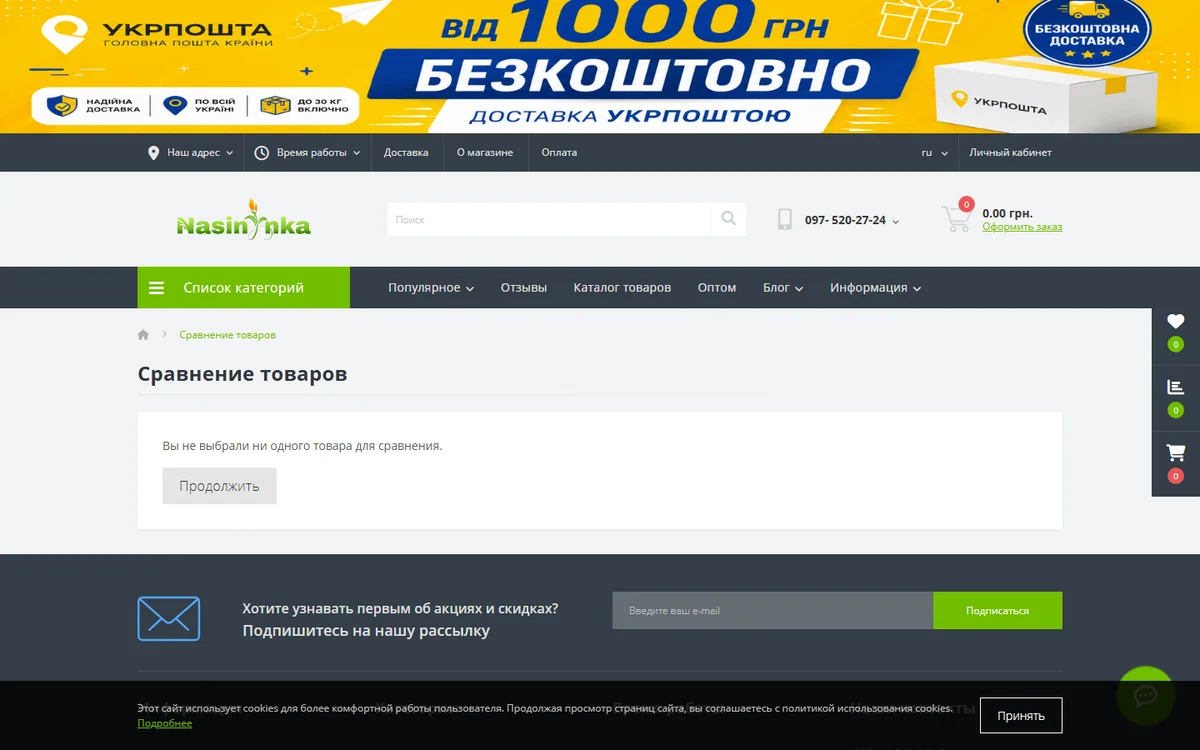Click the clock icon by 'Время работы'
Image resolution: width=1200 pixels, height=750 pixels.
(262, 153)
